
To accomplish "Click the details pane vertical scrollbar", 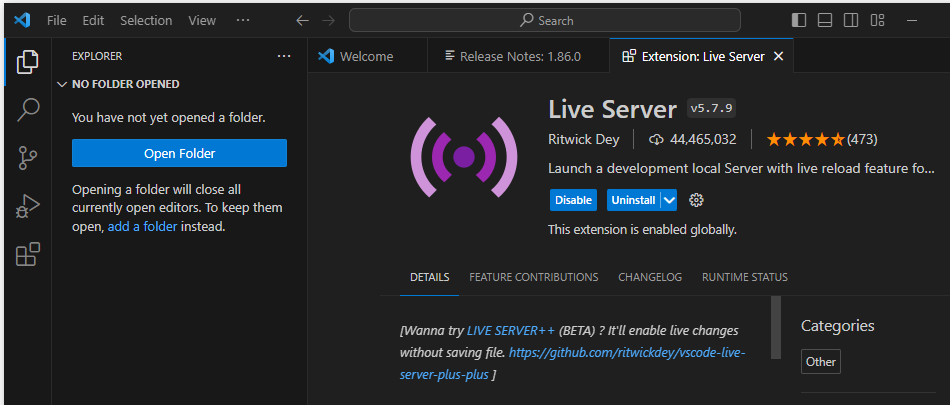I will tap(776, 327).
